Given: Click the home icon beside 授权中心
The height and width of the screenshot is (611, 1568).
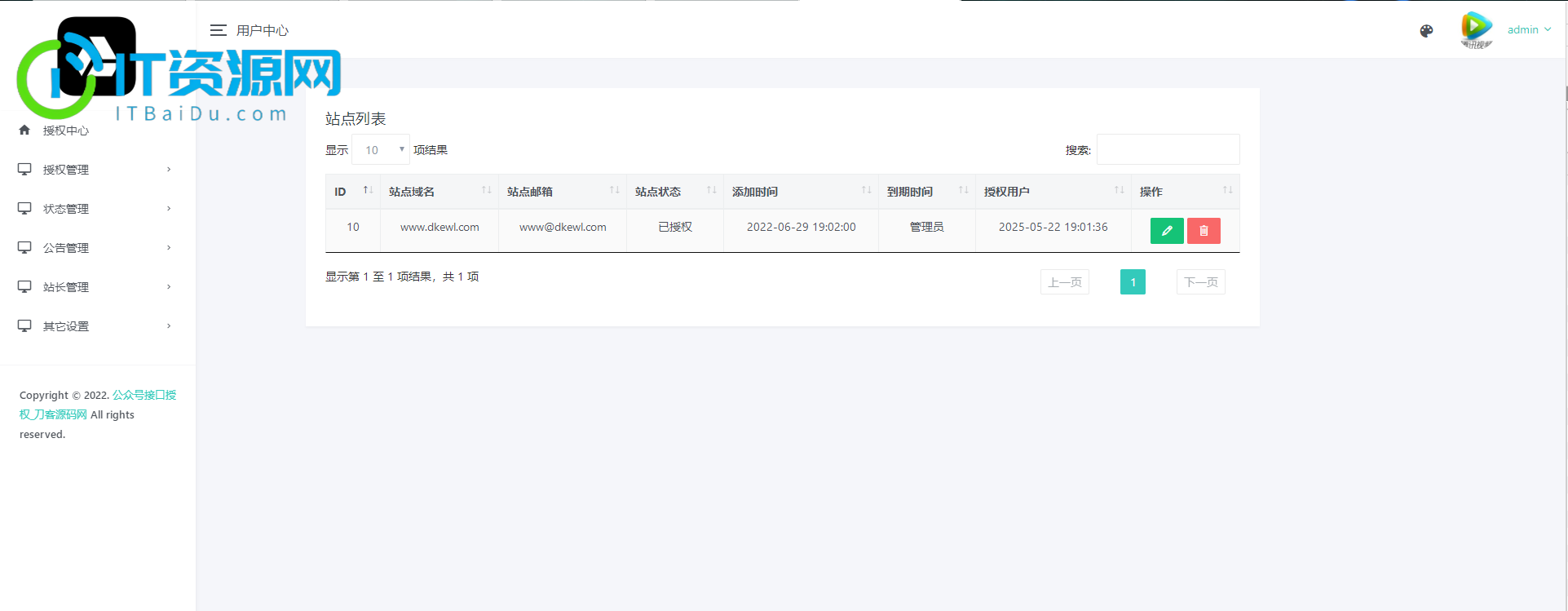Looking at the screenshot, I should point(24,130).
